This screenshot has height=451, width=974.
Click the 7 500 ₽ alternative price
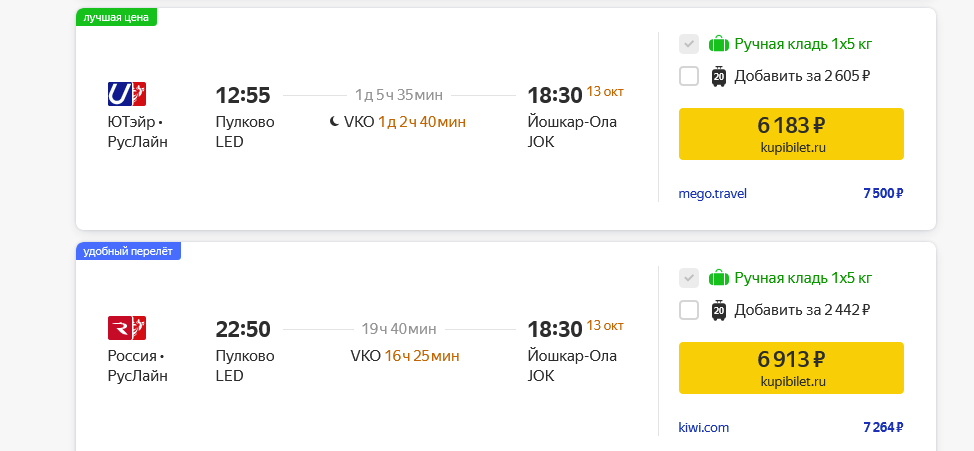[883, 194]
